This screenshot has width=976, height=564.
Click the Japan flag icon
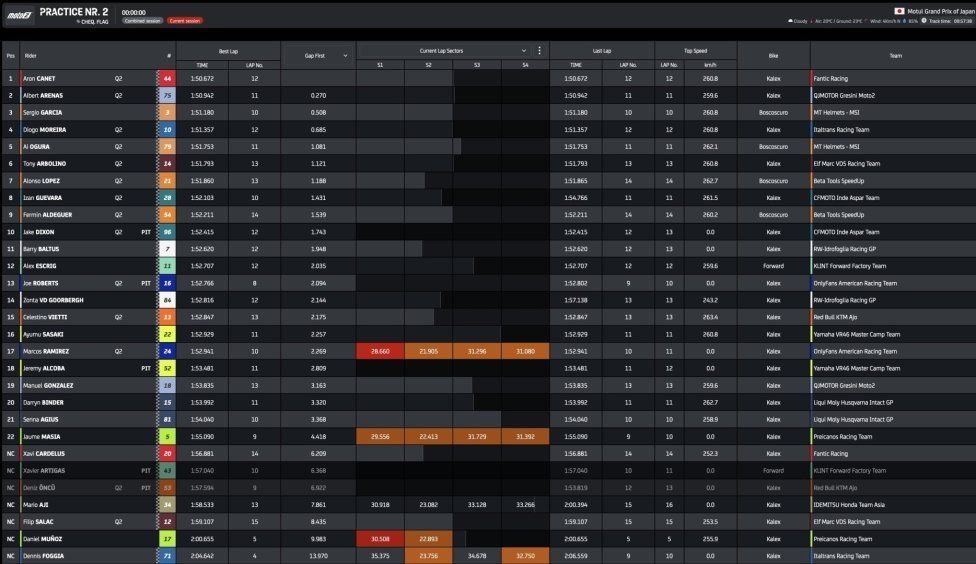[899, 11]
